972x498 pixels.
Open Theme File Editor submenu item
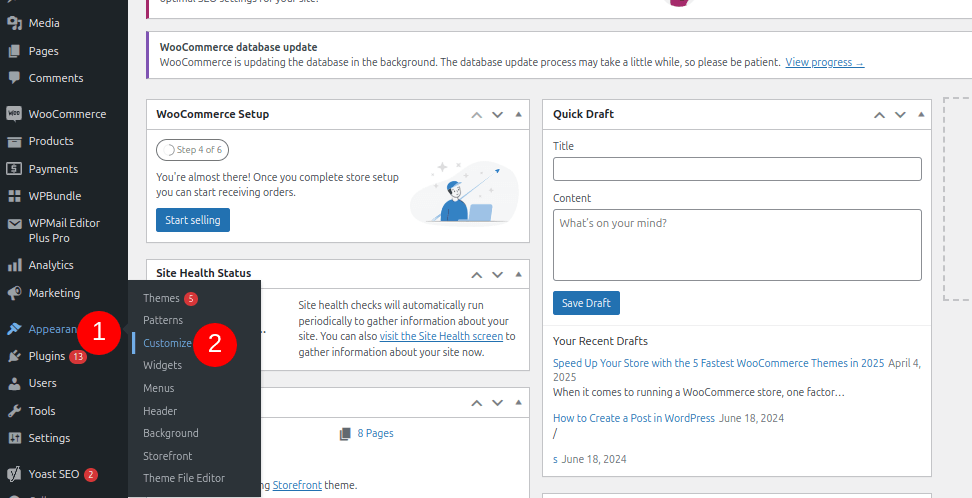tap(183, 478)
